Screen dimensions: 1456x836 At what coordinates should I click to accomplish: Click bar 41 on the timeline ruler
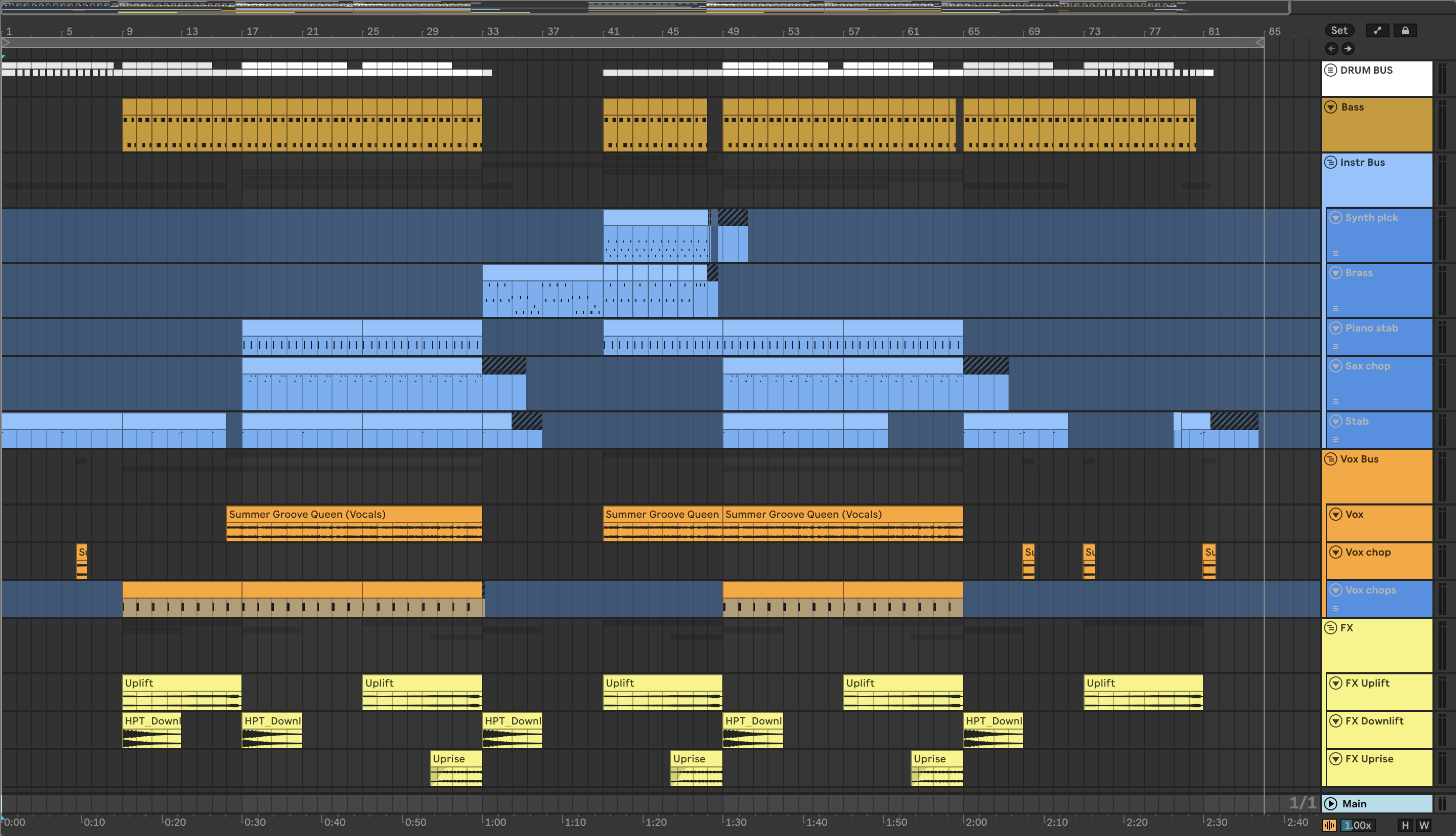click(x=613, y=31)
